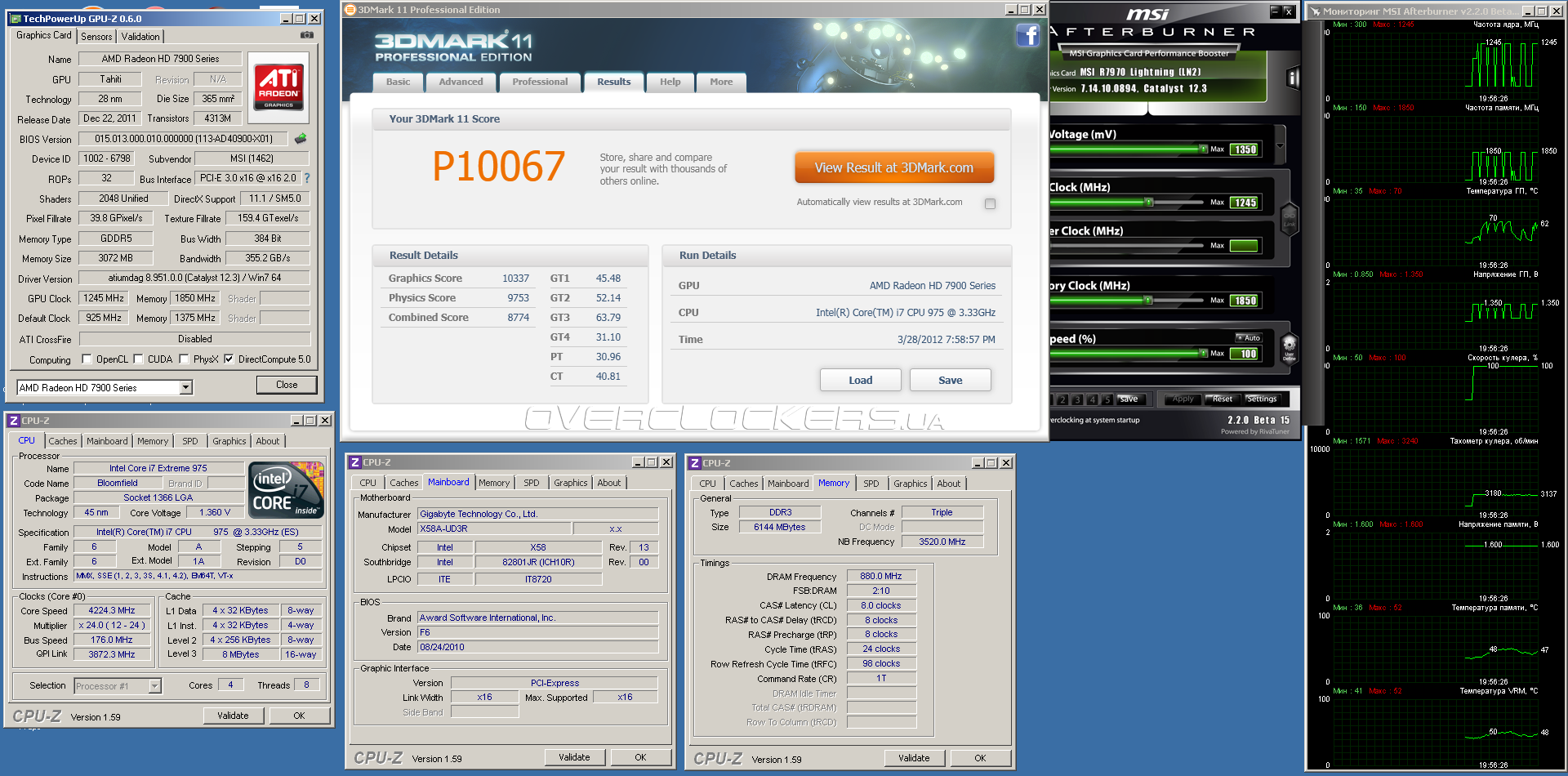
Task: Select profile slot 2 in Afterburner
Action: 1062,399
